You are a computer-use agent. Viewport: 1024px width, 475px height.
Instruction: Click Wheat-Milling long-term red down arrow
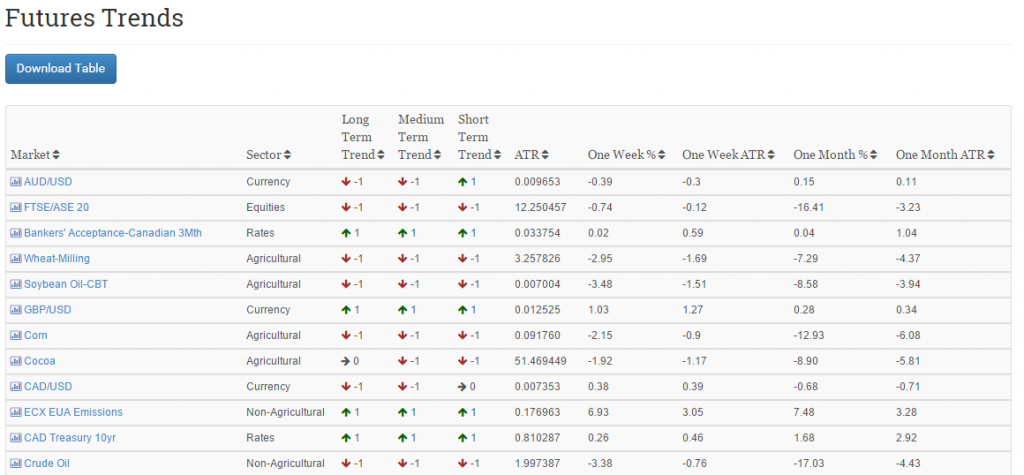point(346,258)
